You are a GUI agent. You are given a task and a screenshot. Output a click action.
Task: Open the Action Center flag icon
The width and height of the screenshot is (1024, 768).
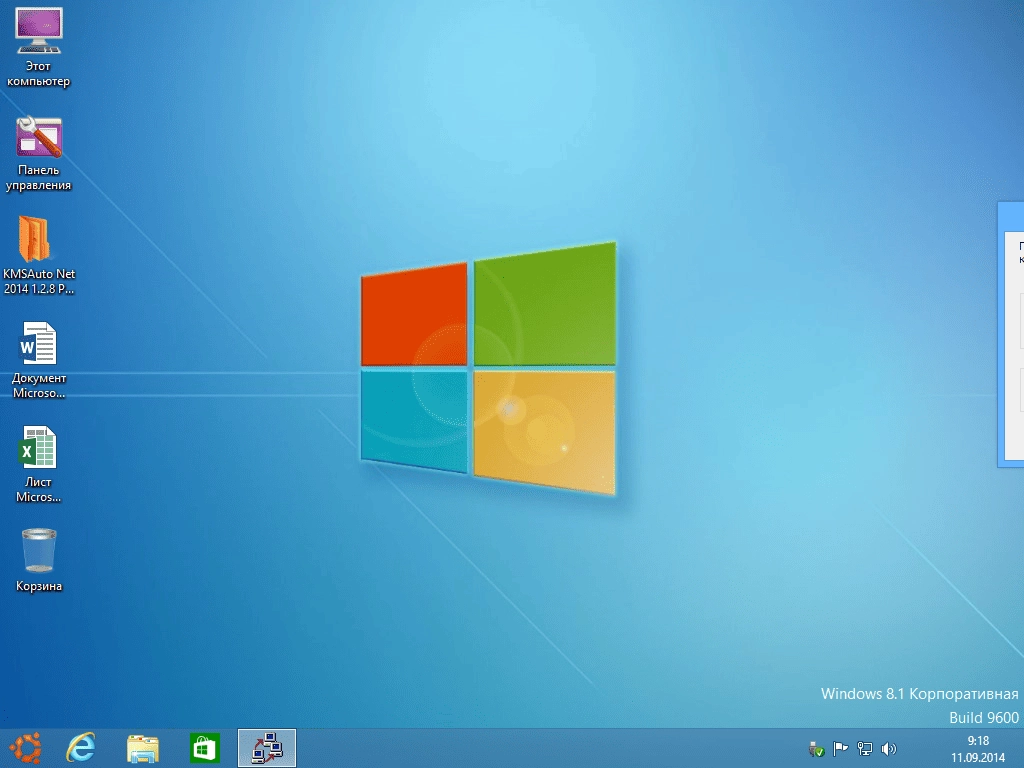click(x=840, y=748)
